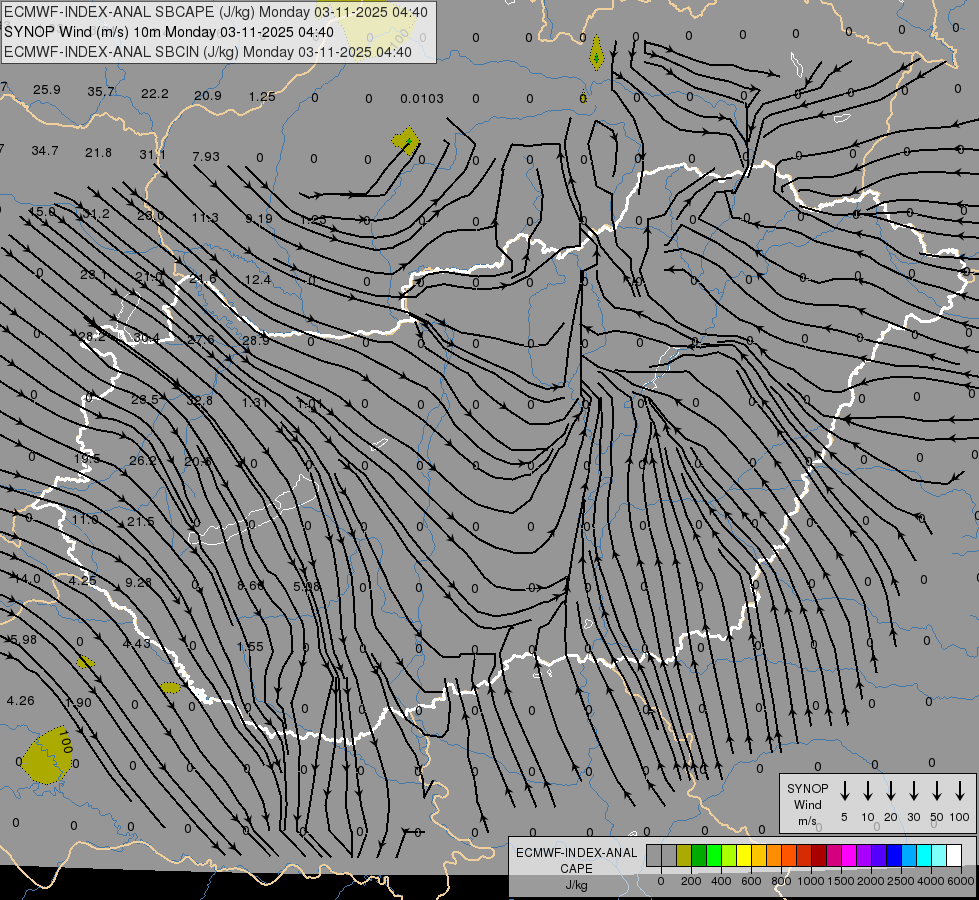This screenshot has height=900, width=979.
Task: Click the map value 23.5
Action: (x=145, y=399)
